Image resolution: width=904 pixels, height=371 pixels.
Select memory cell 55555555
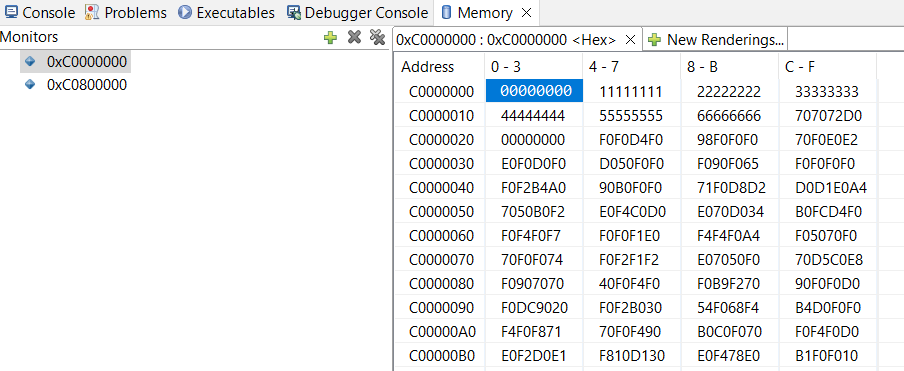click(631, 116)
